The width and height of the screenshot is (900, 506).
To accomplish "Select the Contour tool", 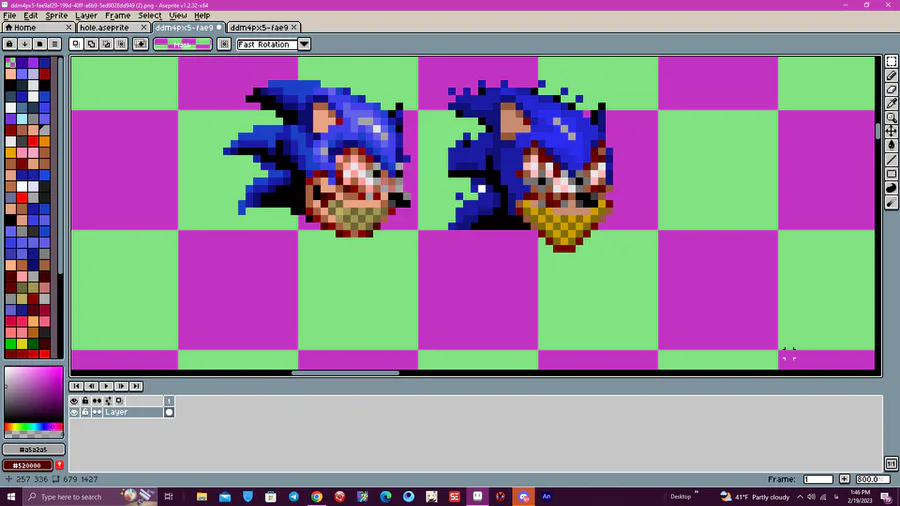I will tap(891, 188).
